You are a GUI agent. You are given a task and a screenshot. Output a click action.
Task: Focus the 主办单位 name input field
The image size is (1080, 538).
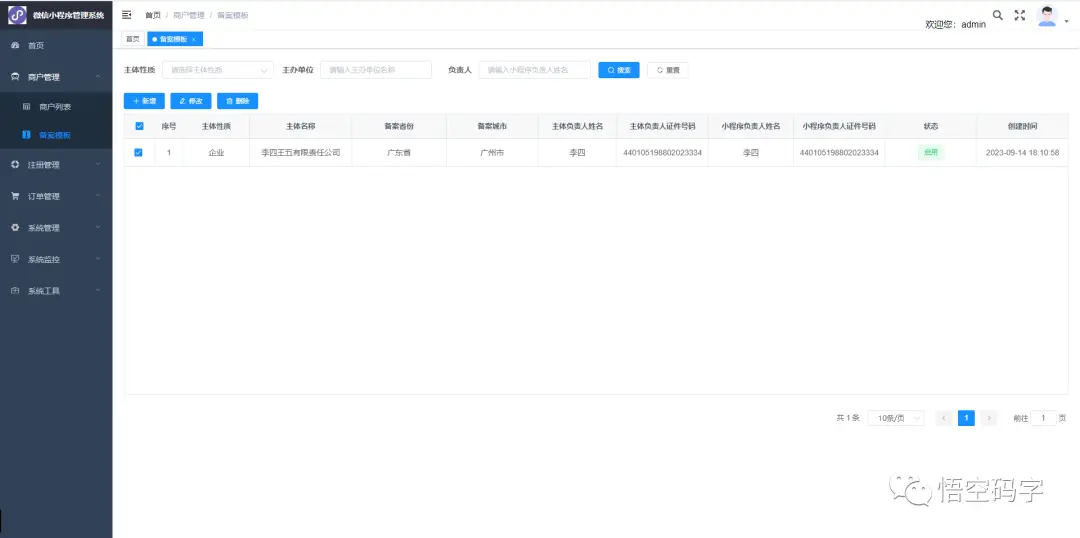tap(376, 70)
